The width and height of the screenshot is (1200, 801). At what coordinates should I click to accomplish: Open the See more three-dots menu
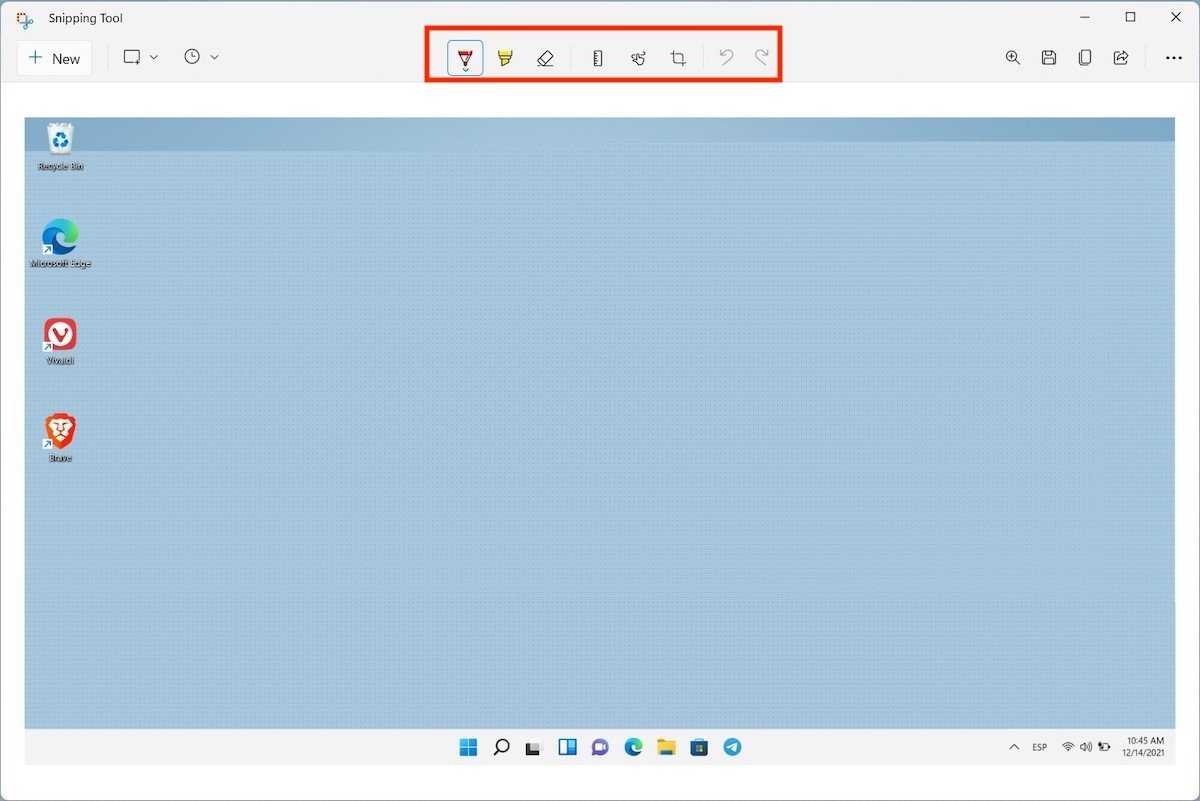pos(1174,58)
